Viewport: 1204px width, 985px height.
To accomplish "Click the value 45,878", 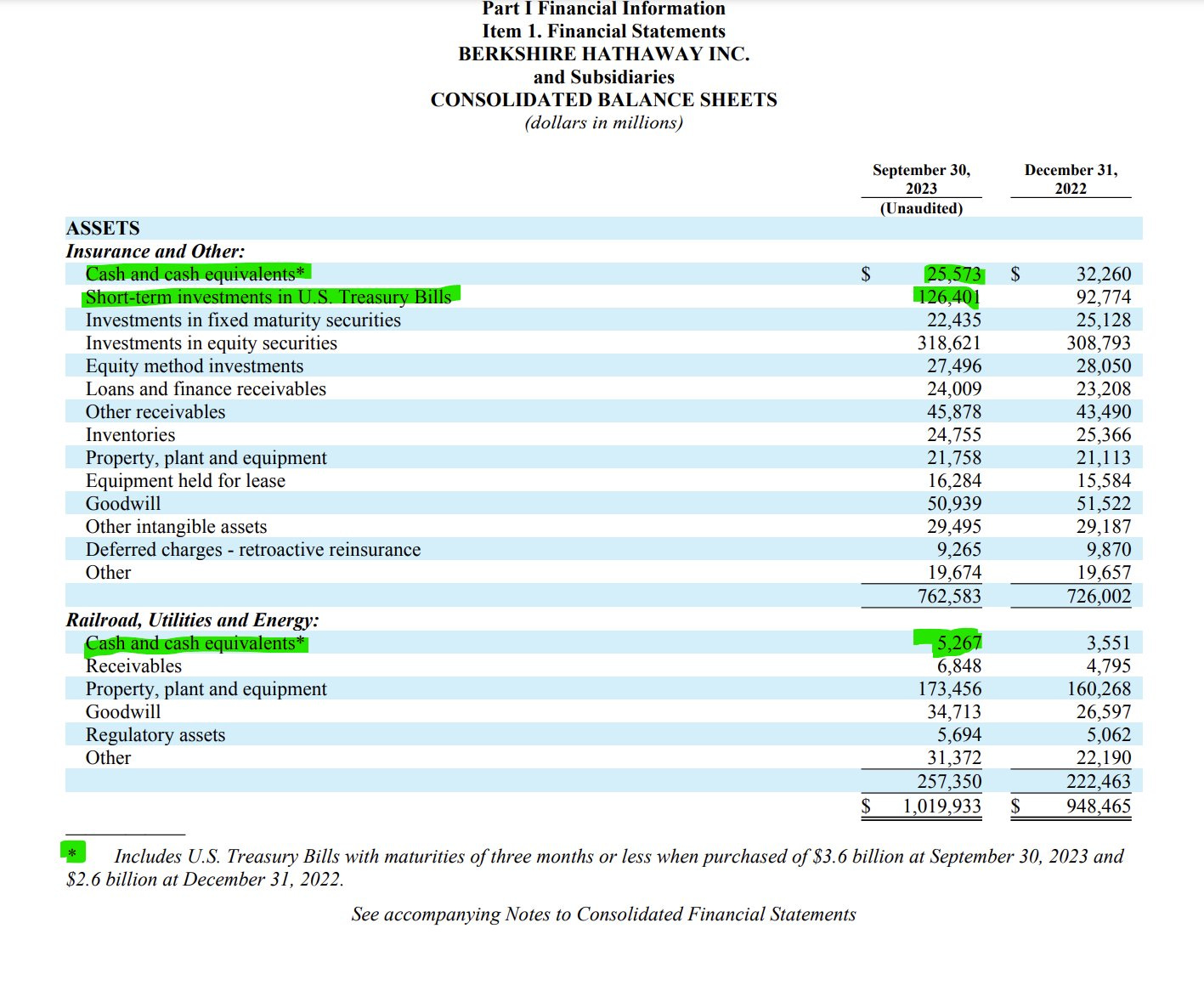I will tap(953, 411).
